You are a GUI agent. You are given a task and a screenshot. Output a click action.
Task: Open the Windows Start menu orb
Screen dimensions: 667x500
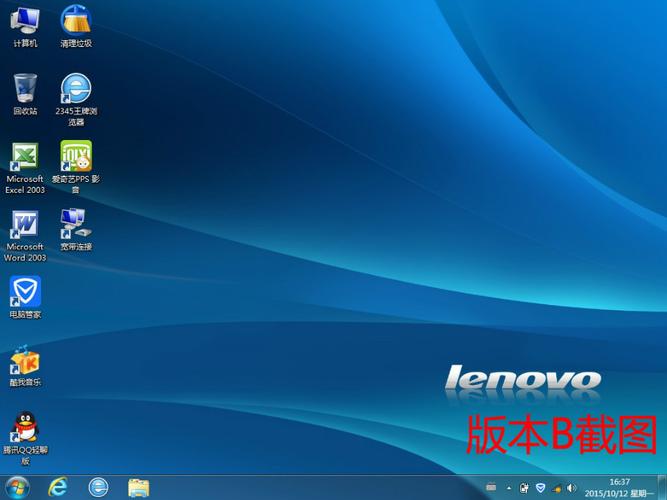[17, 487]
